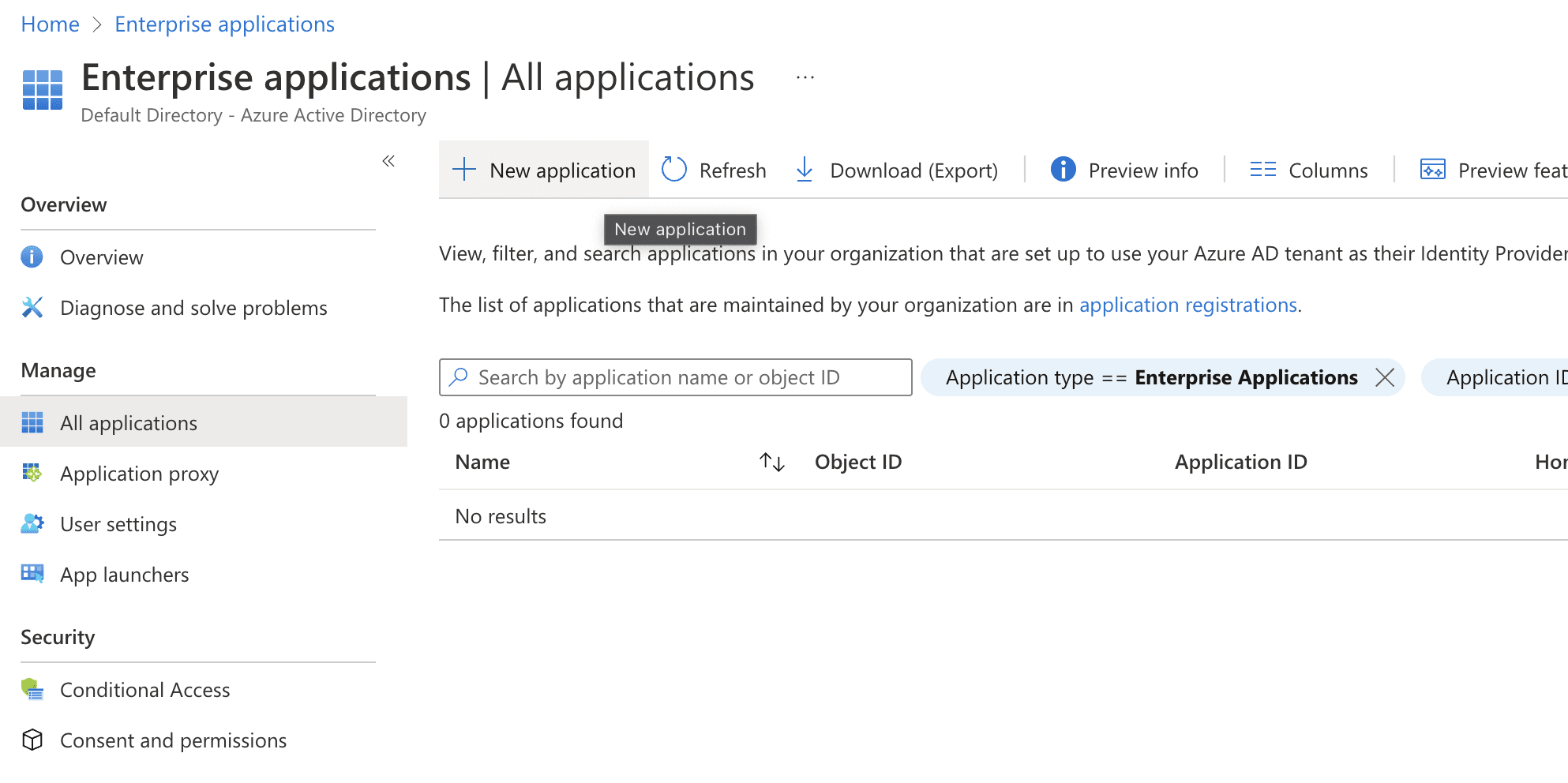The height and width of the screenshot is (783, 1568).
Task: Click the application search input field
Action: click(675, 377)
